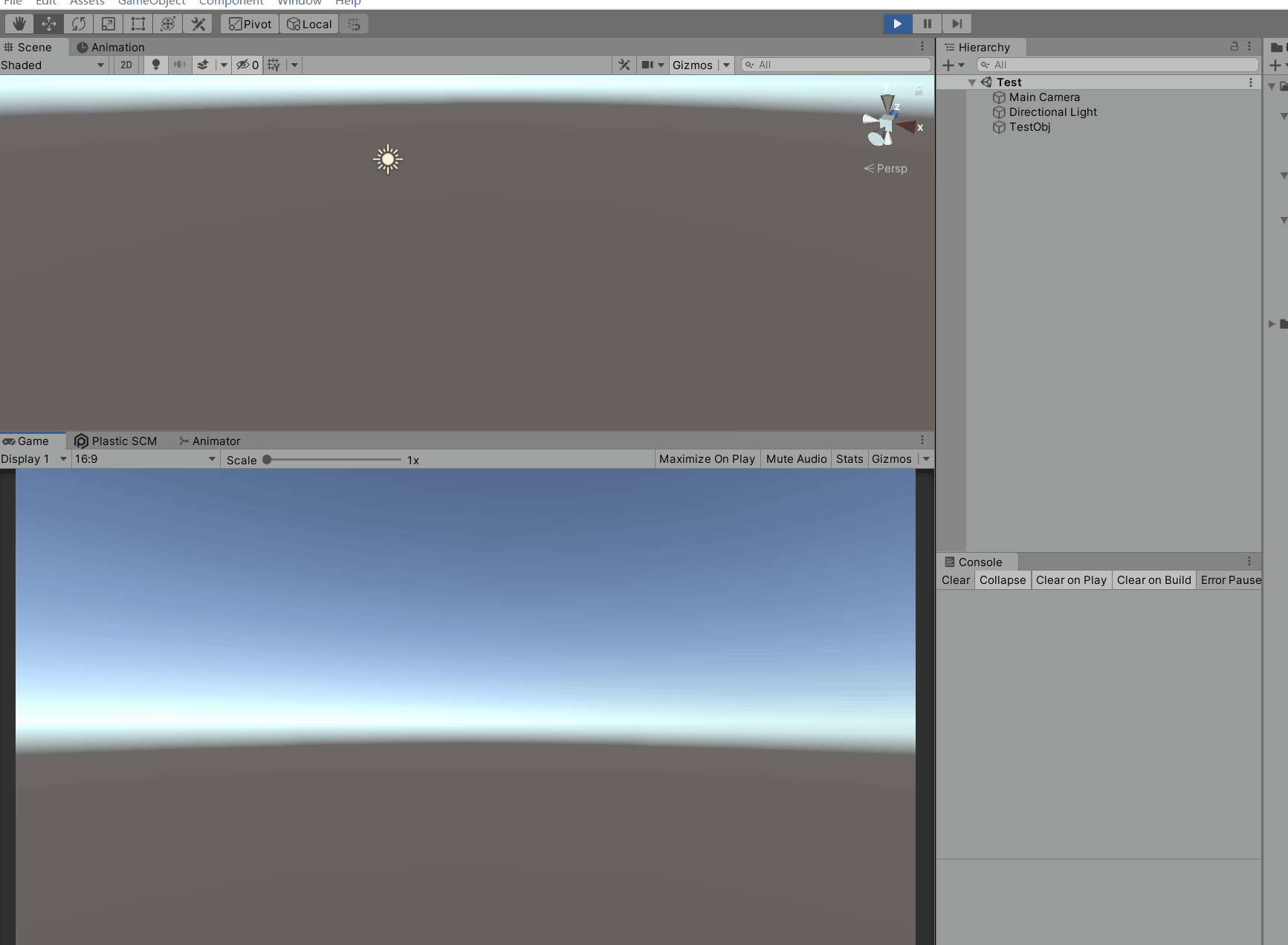Toggle Mute Audio in Game view
Viewport: 1288px width, 945px height.
point(796,459)
